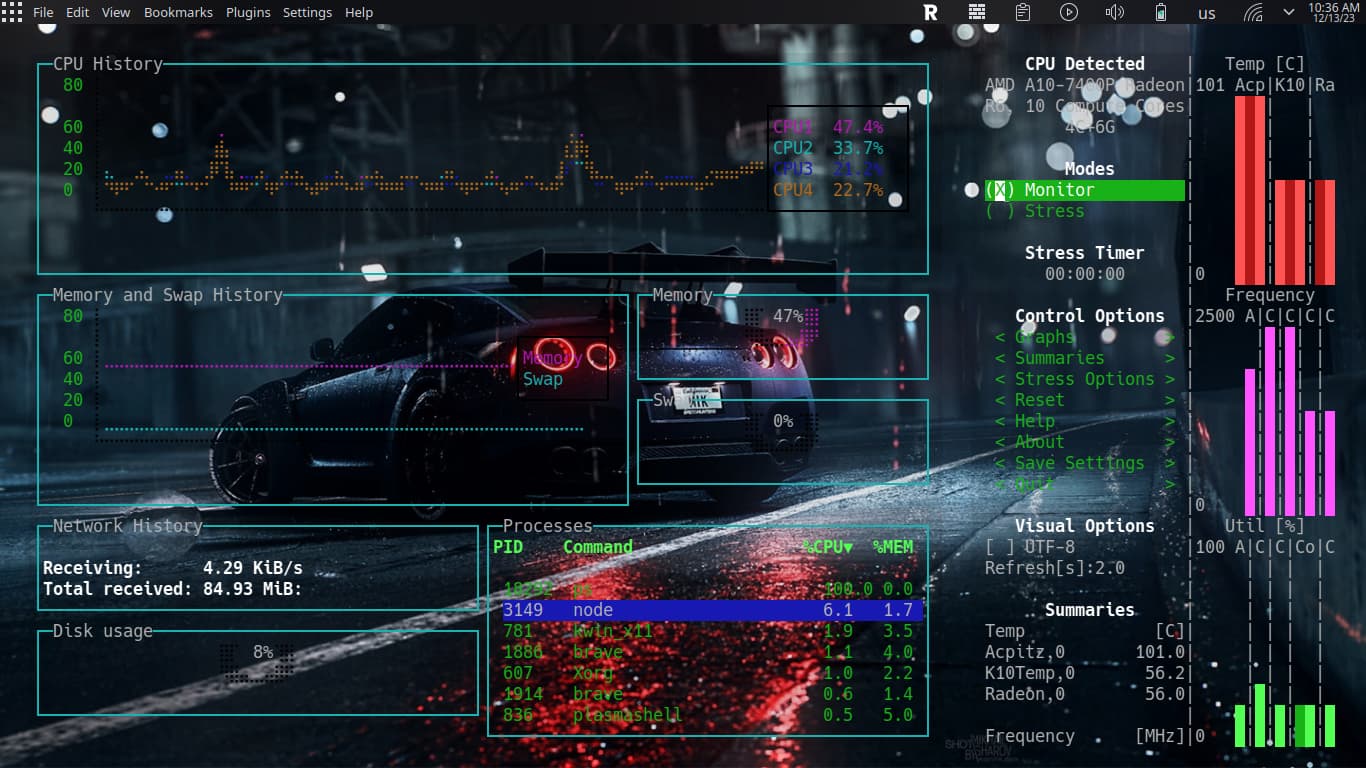Open the Plugins menu
Viewport: 1366px width, 768px height.
click(x=248, y=12)
